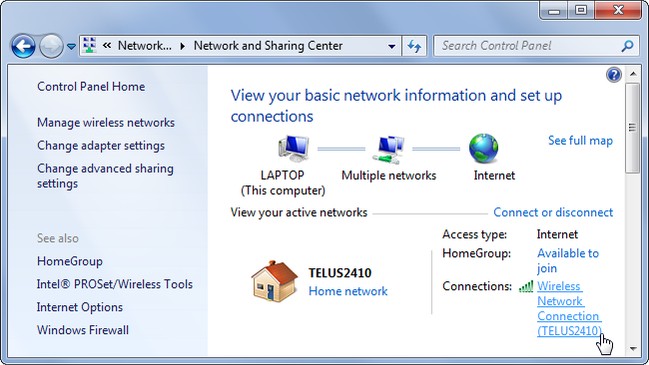Open Manage wireless networks

106,122
